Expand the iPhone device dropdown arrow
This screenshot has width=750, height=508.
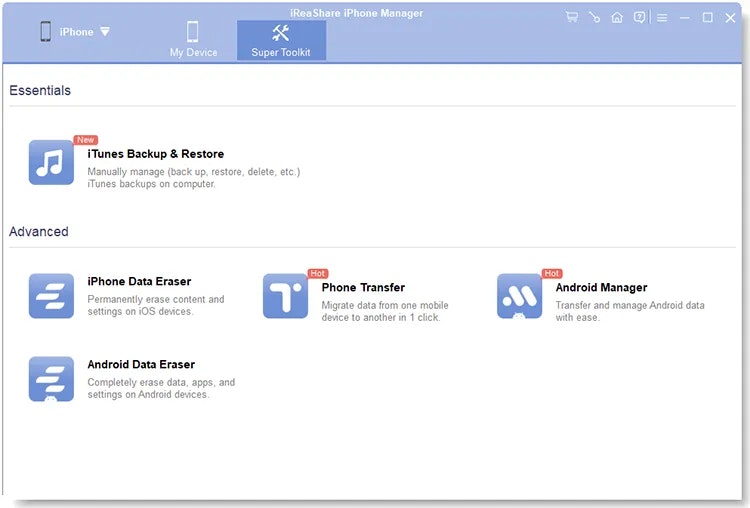pyautogui.click(x=105, y=32)
